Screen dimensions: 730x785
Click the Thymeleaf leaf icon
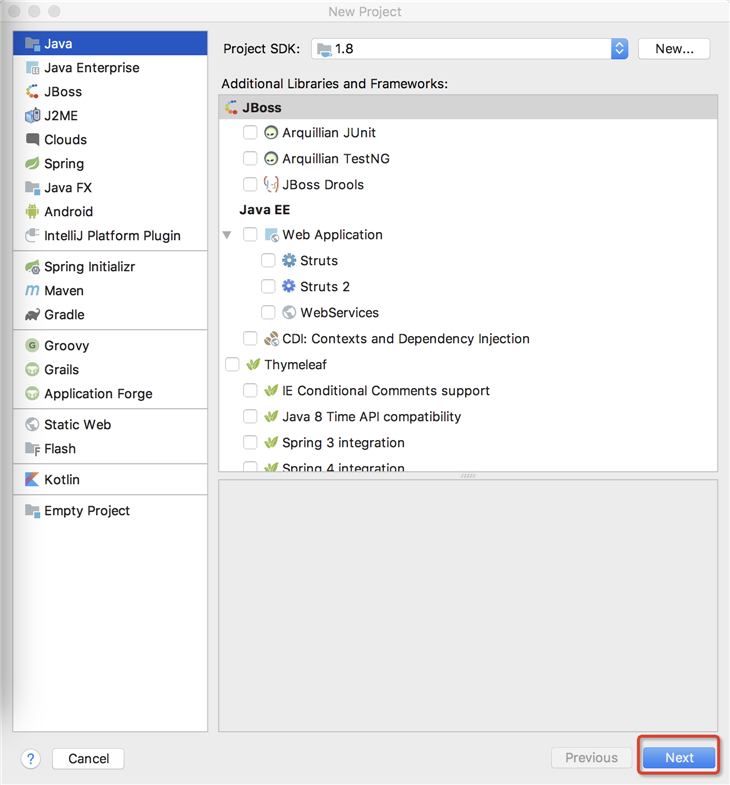(253, 364)
